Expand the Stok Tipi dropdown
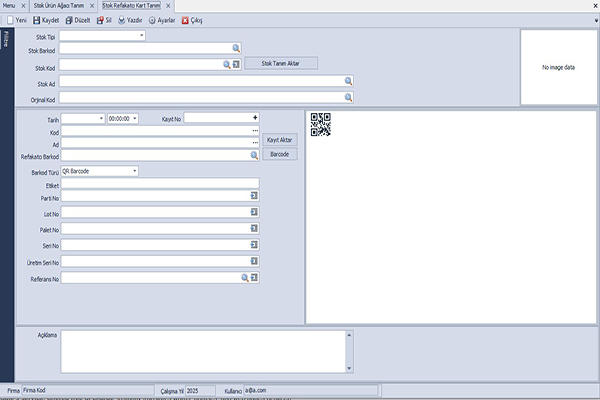This screenshot has height=400, width=600. [141, 36]
